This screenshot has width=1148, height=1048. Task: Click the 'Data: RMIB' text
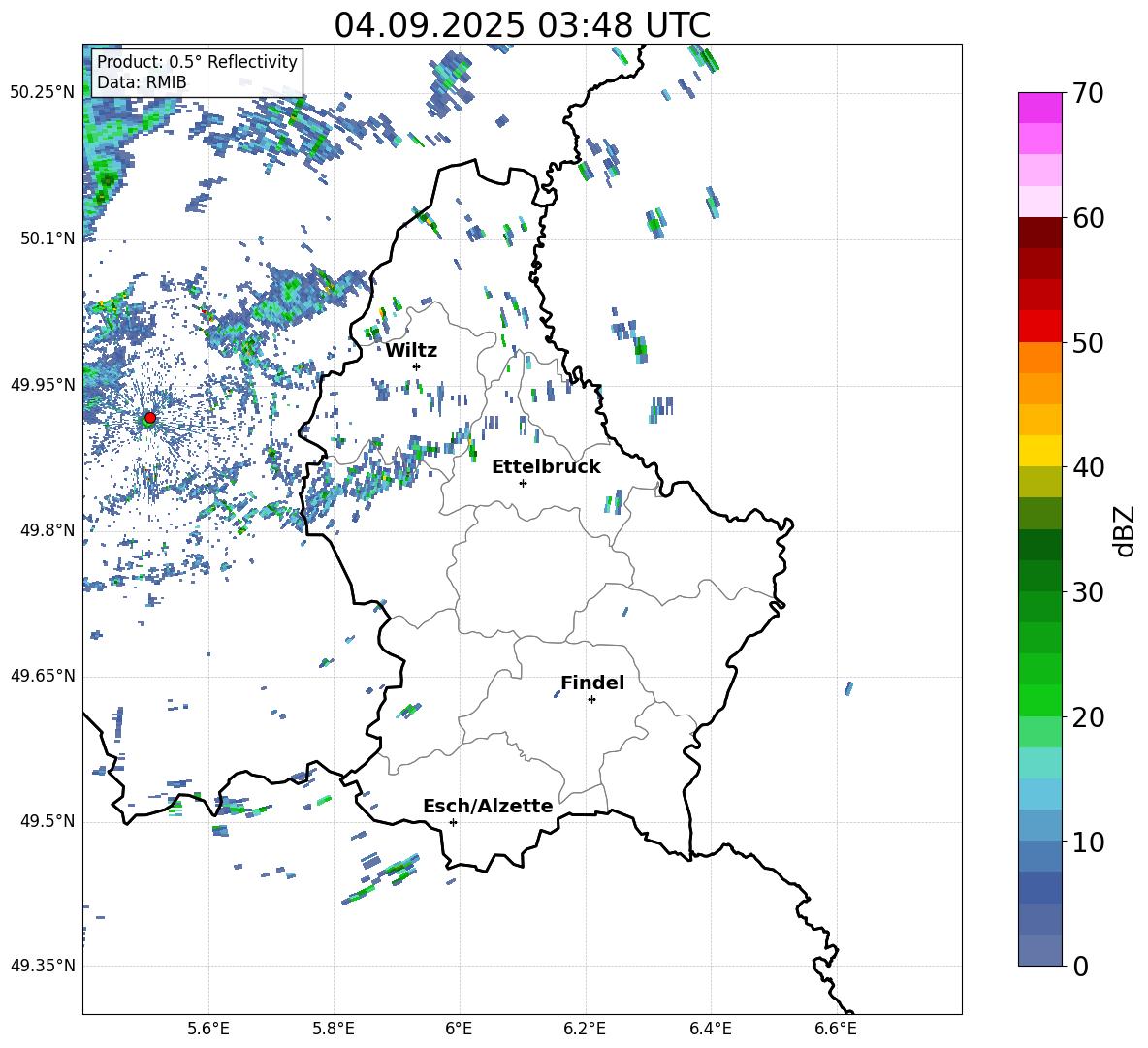point(142,82)
